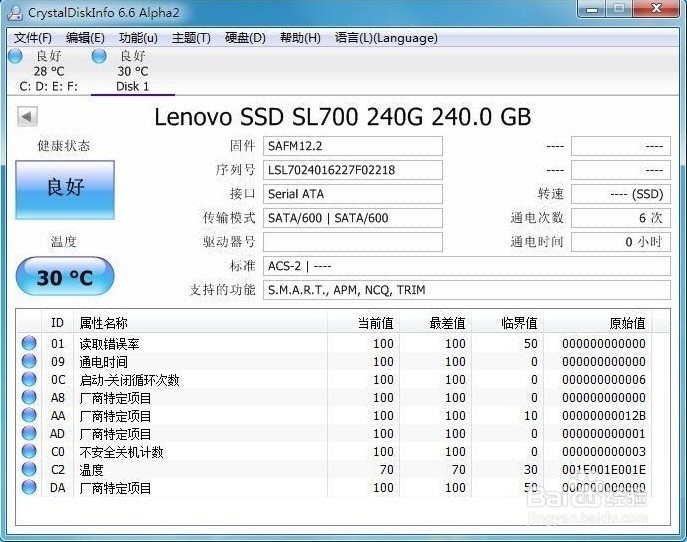
Task: Click the interface field Serial ATA
Action: 353,194
